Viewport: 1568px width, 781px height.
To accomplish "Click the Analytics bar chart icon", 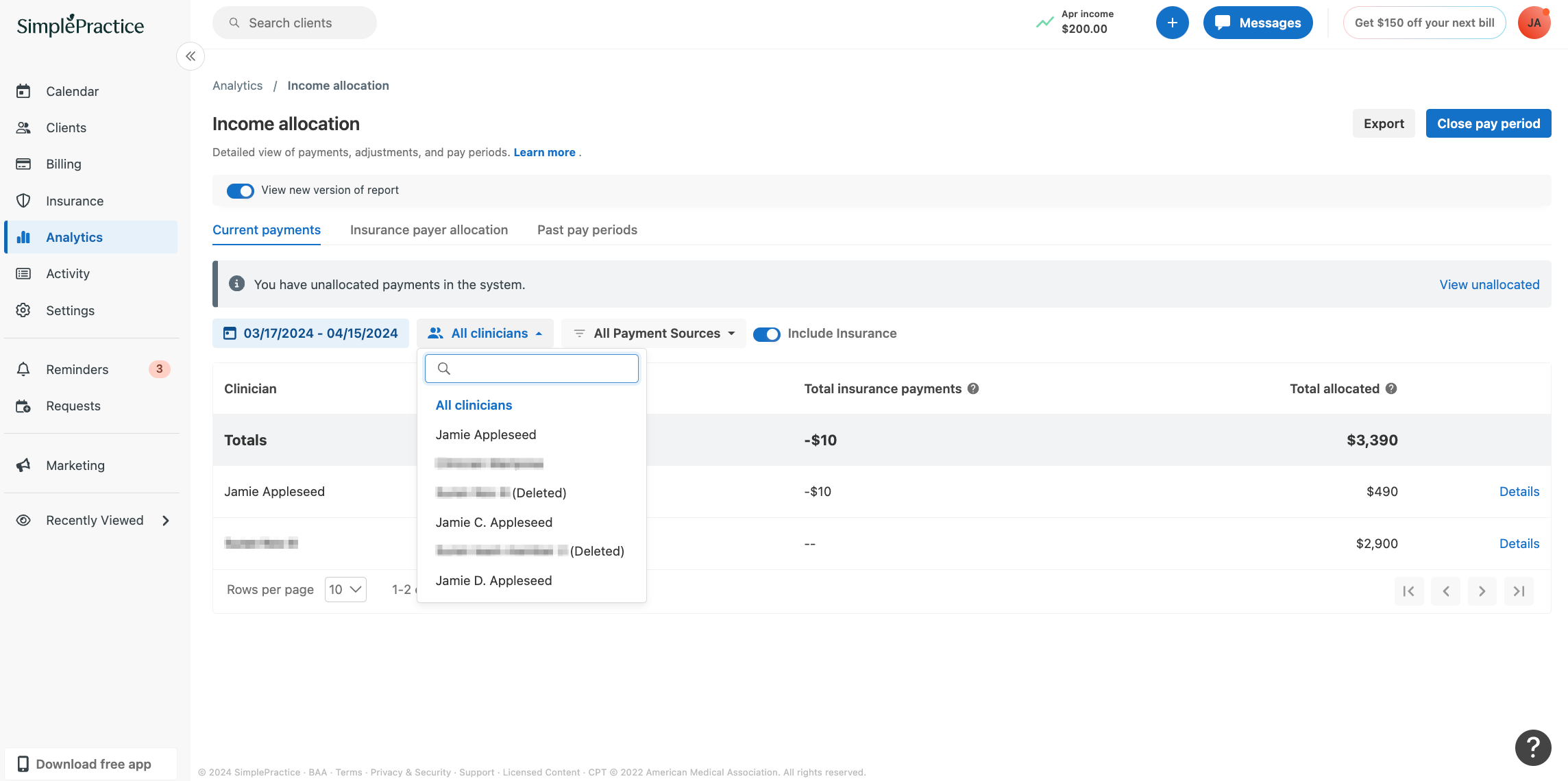I will tap(23, 237).
